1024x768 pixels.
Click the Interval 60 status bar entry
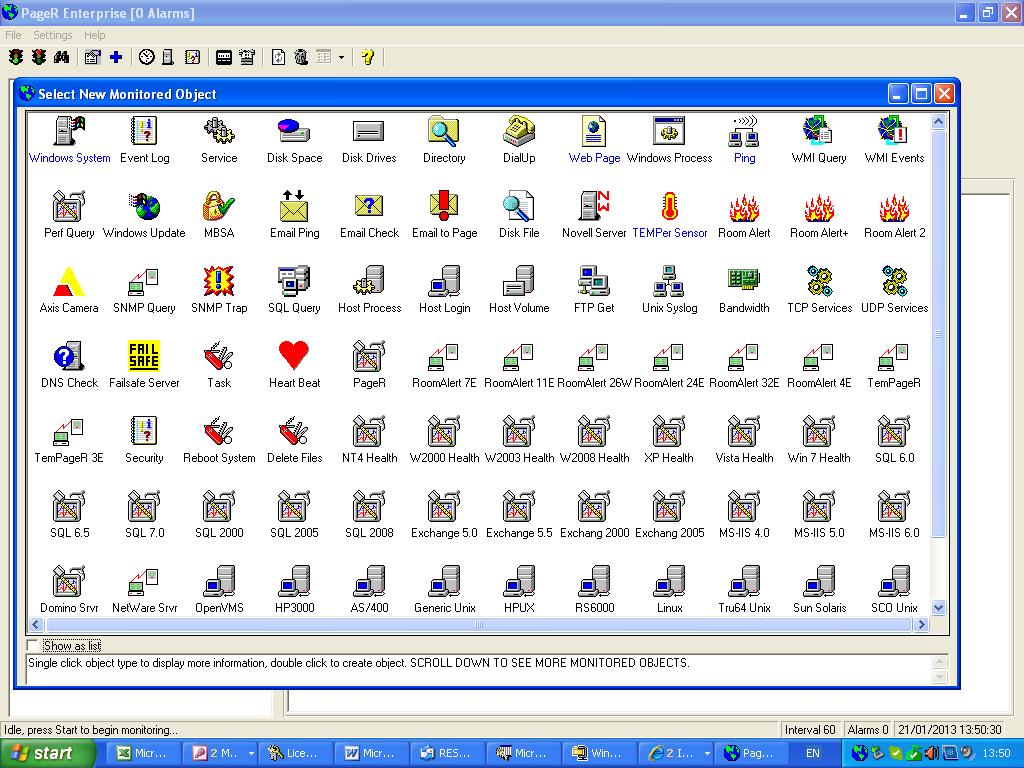[x=810, y=729]
